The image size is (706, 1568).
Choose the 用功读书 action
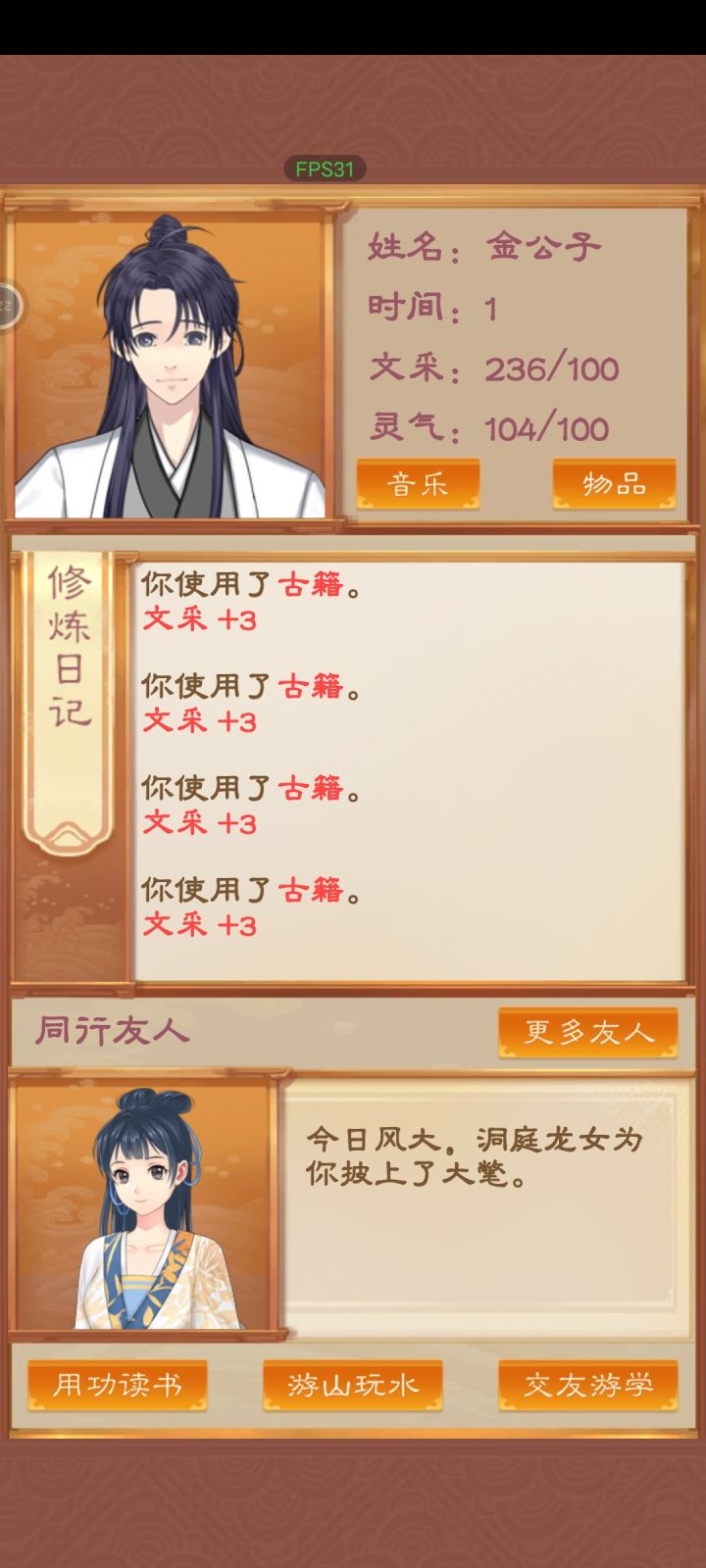point(117,1385)
